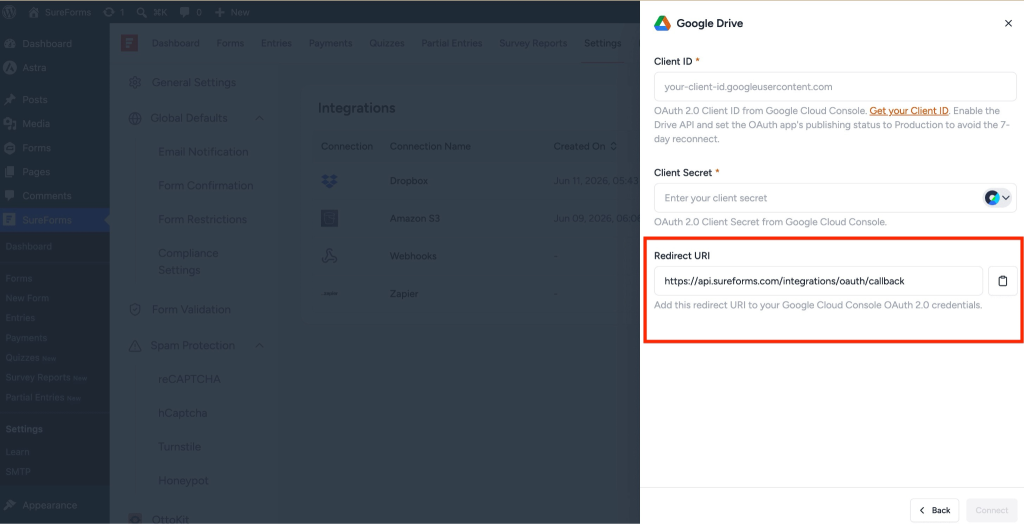Click the SureForms logo in plugin header

pos(129,43)
